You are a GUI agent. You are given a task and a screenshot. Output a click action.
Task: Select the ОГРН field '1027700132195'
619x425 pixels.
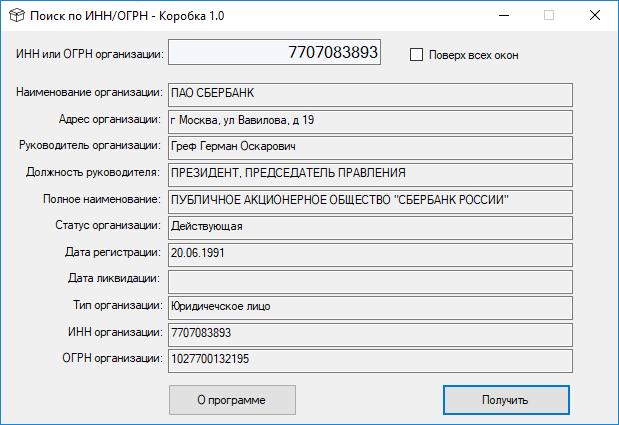click(x=370, y=361)
